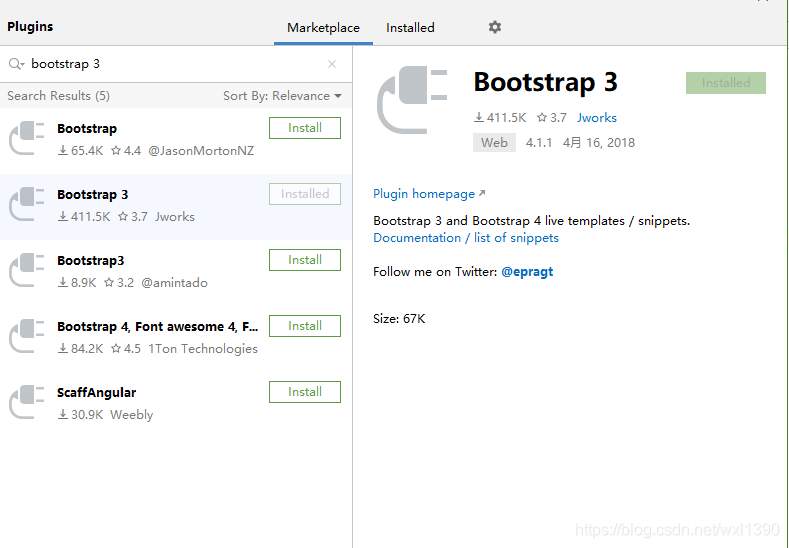Install the Bootstrap plugin by @JasonMortonNZ

click(x=305, y=128)
